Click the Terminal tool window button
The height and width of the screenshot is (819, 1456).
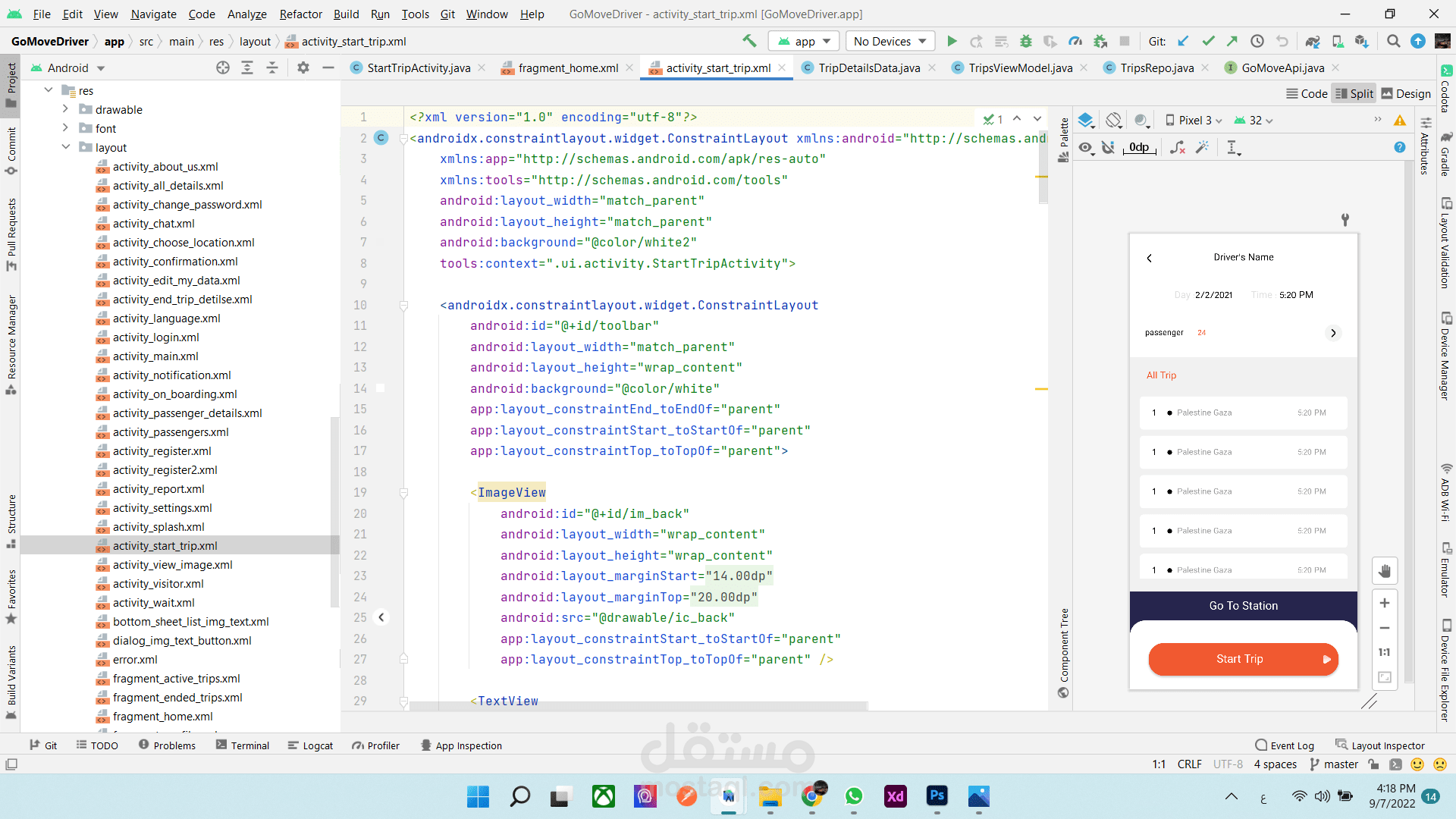coord(243,745)
